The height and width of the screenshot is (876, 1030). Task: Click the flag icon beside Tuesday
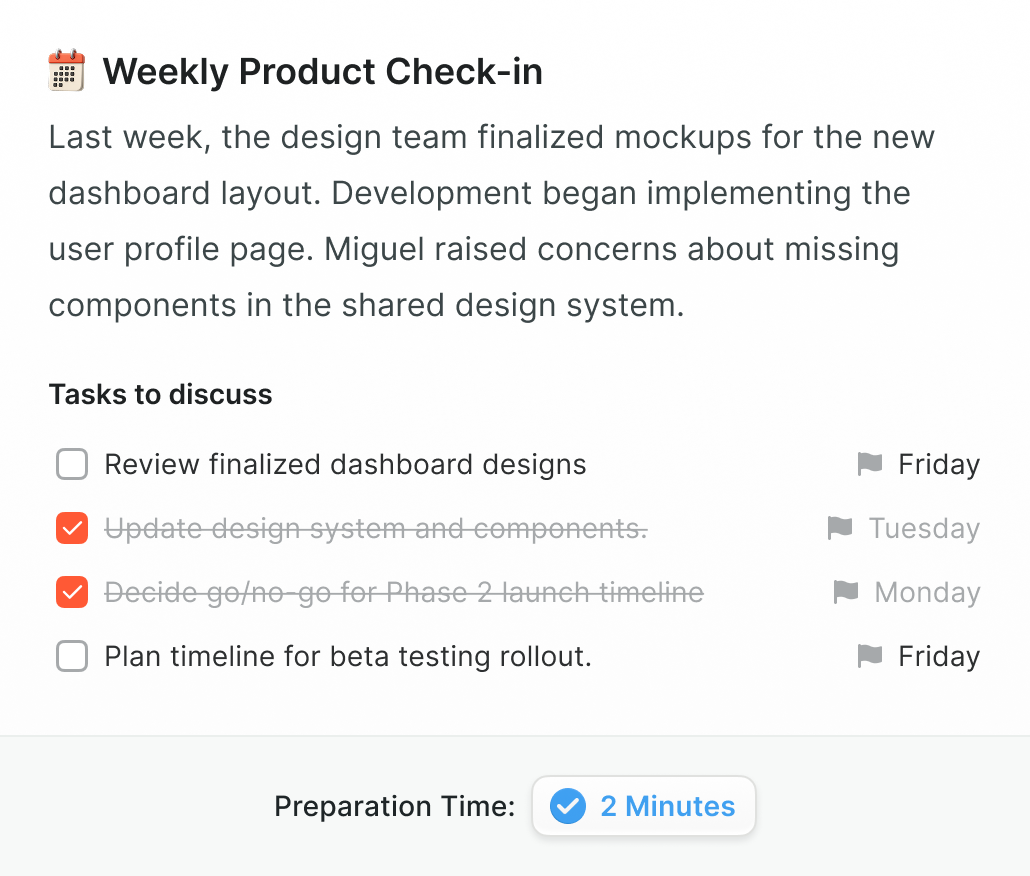[x=840, y=528]
